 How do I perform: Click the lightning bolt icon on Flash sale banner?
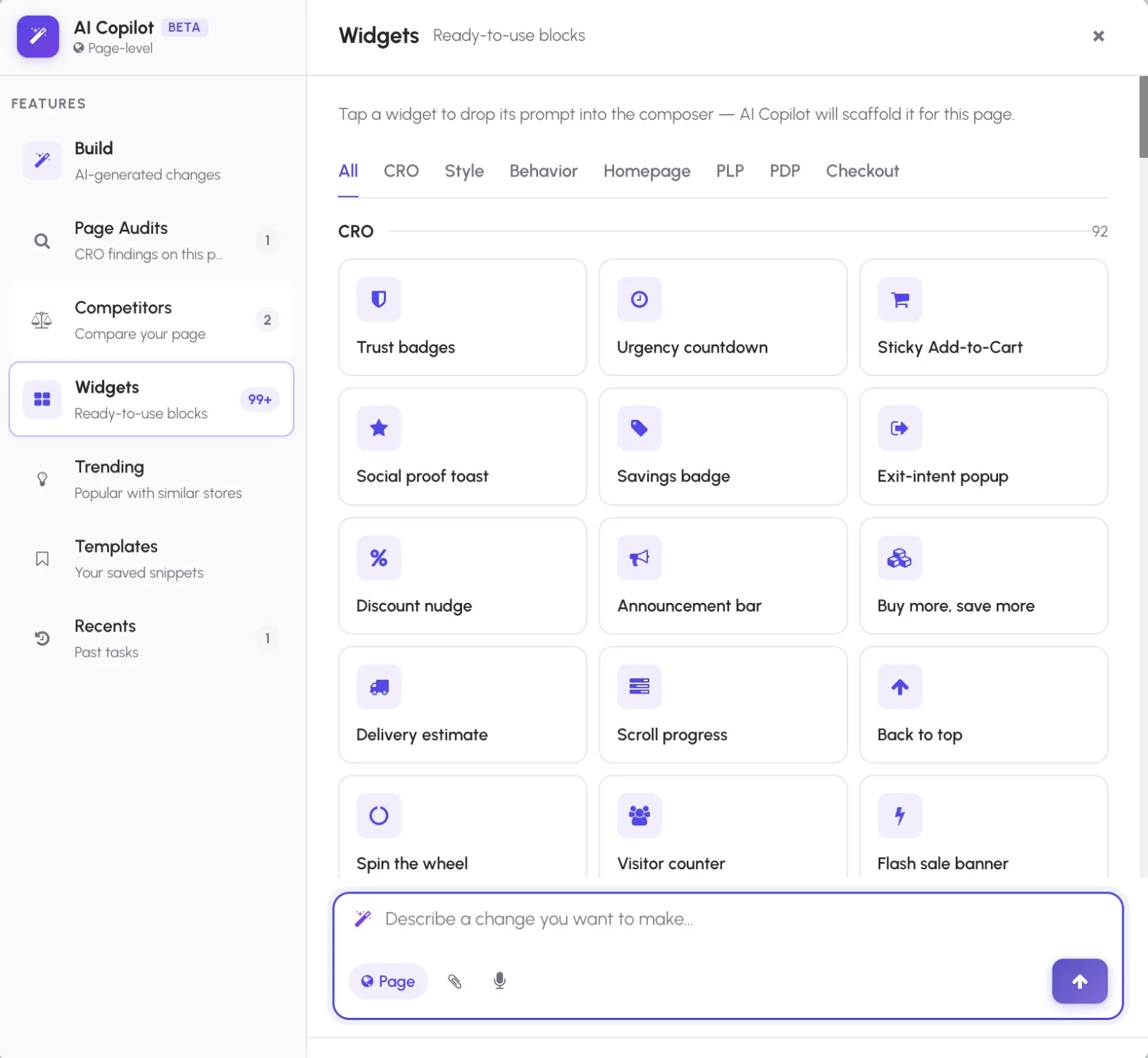[900, 815]
